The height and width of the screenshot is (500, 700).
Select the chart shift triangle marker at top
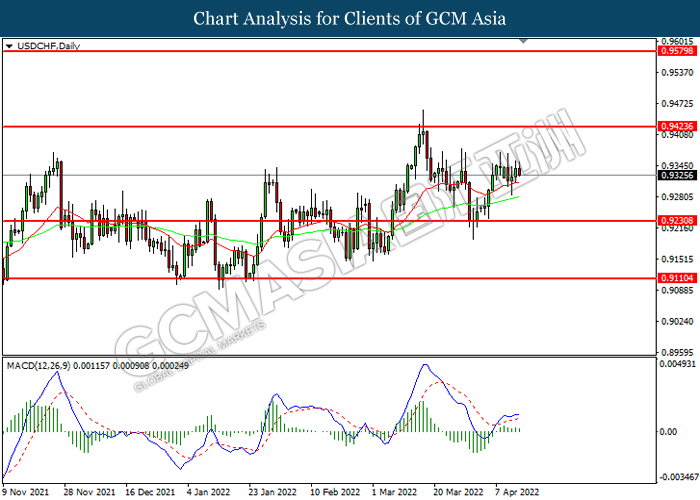pos(523,41)
